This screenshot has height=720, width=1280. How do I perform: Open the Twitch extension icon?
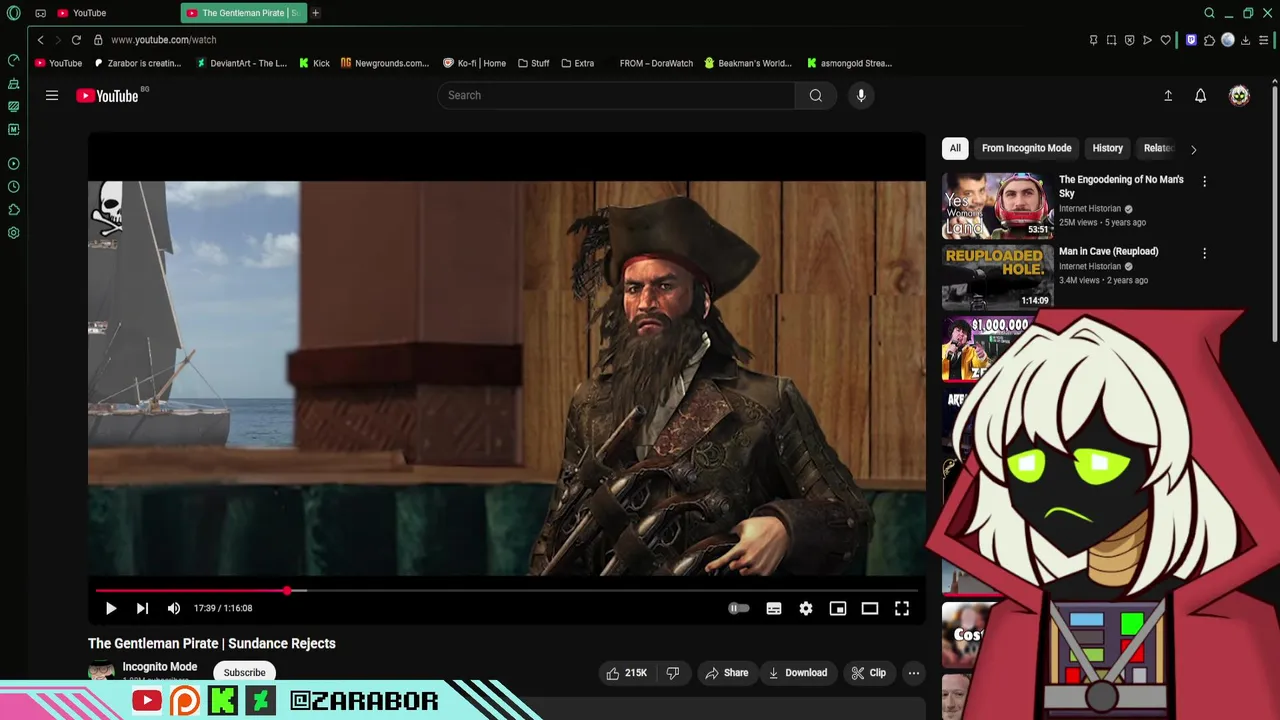pos(1191,40)
